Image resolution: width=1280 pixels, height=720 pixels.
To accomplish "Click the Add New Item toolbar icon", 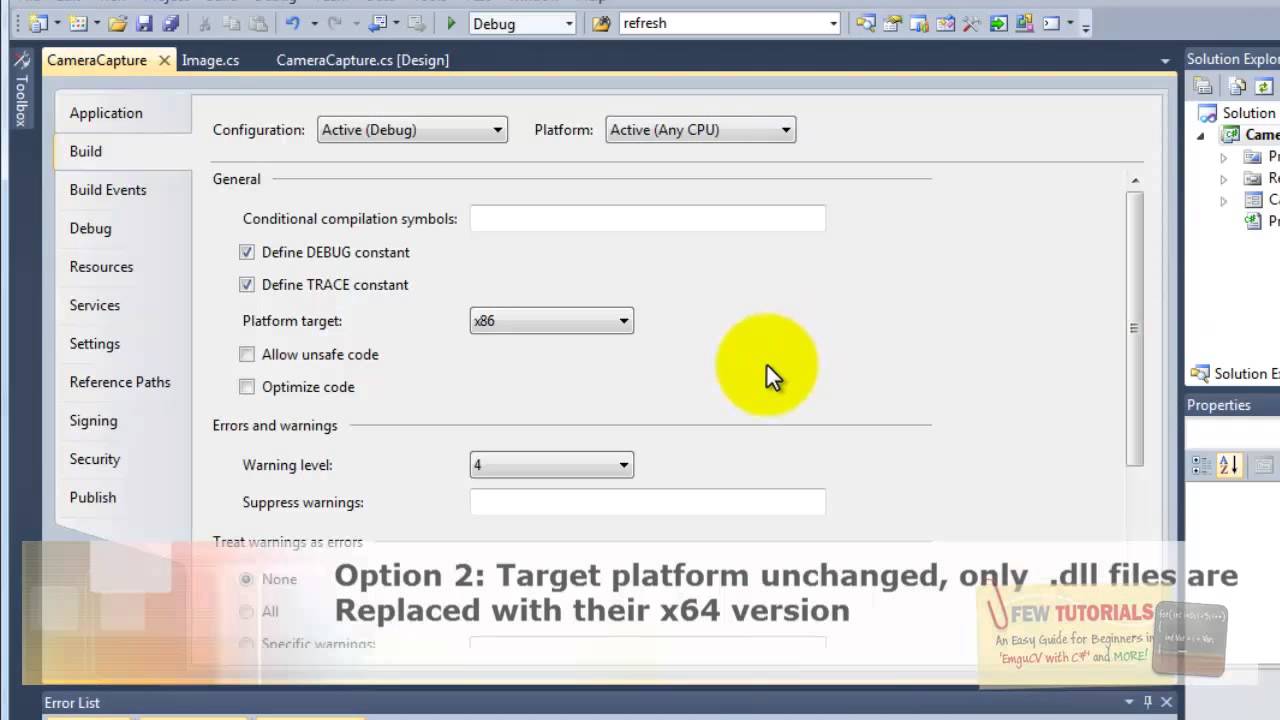I will [78, 23].
